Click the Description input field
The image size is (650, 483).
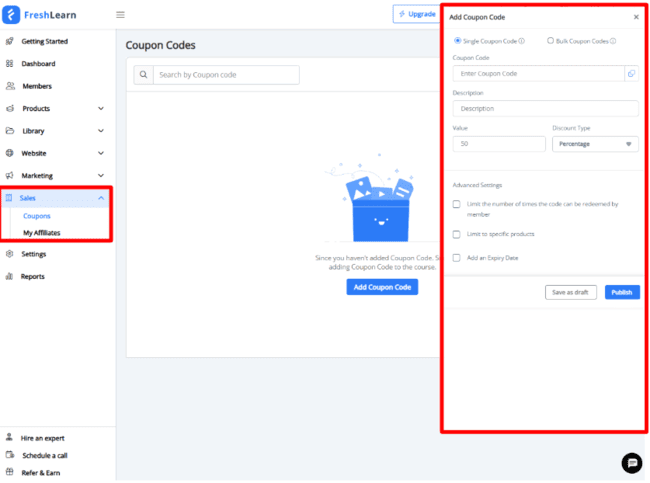pos(546,109)
